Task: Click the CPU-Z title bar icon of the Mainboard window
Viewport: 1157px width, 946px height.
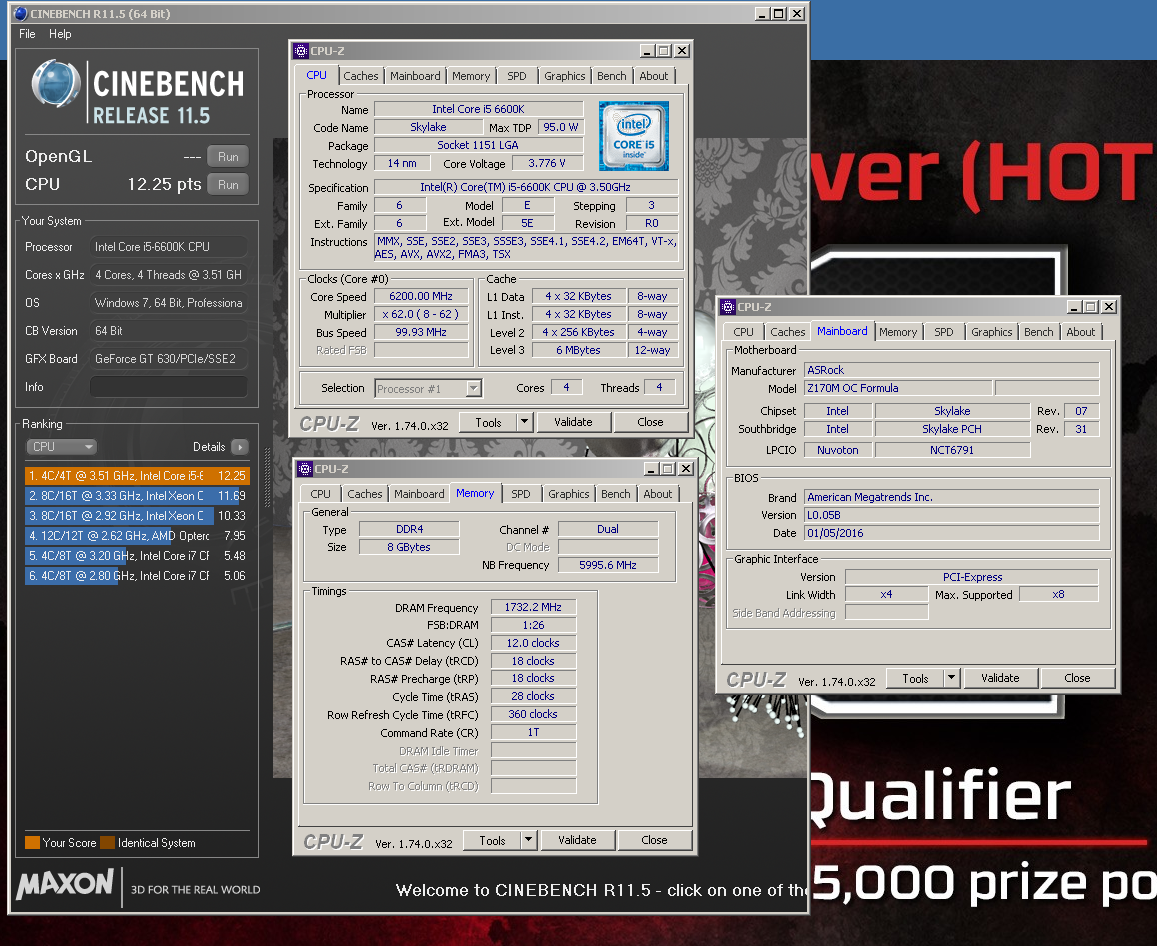Action: 728,307
